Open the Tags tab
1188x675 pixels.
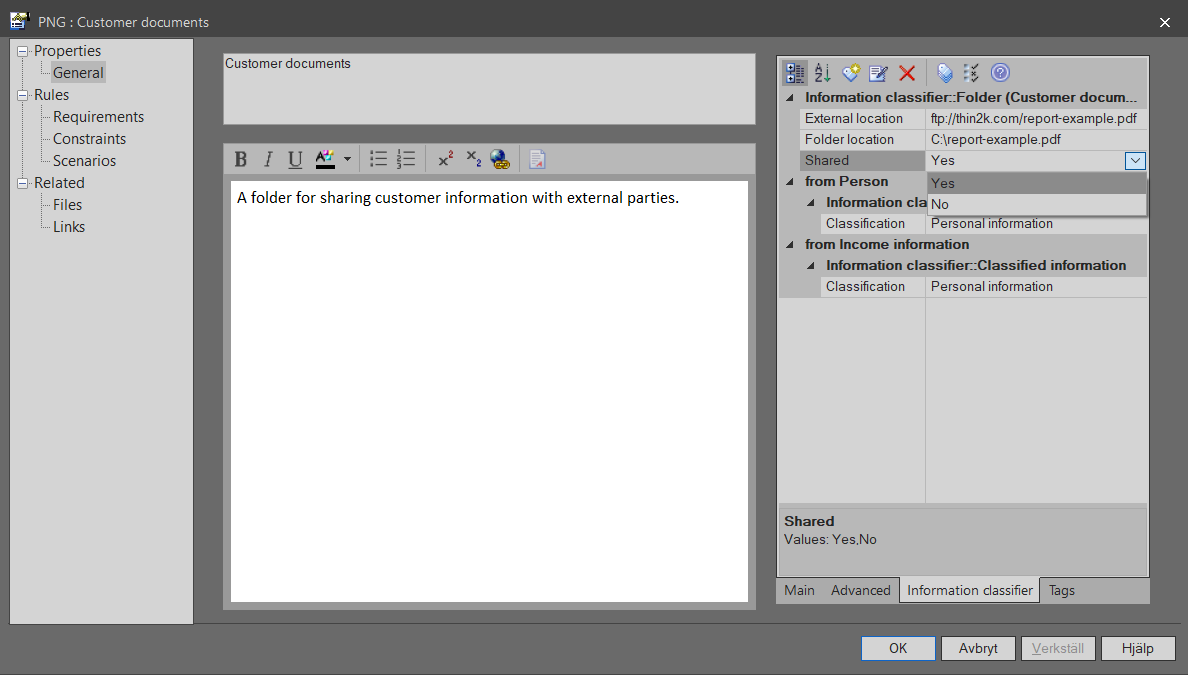pyautogui.click(x=1062, y=590)
